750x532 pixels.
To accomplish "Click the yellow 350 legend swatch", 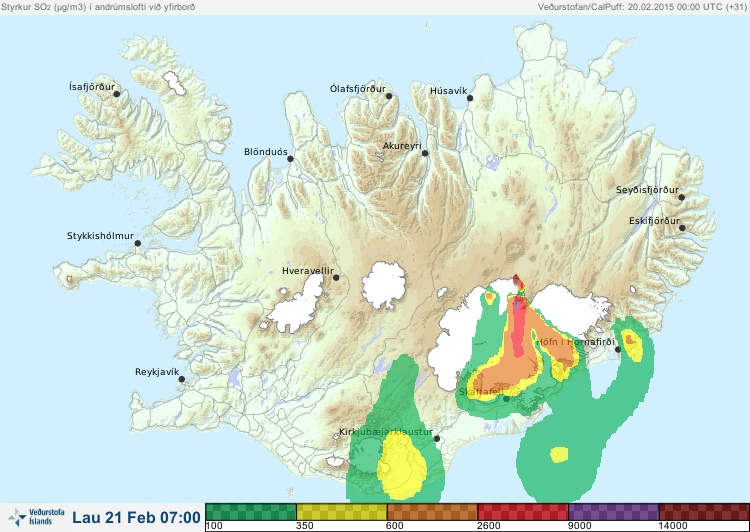I will tap(342, 512).
